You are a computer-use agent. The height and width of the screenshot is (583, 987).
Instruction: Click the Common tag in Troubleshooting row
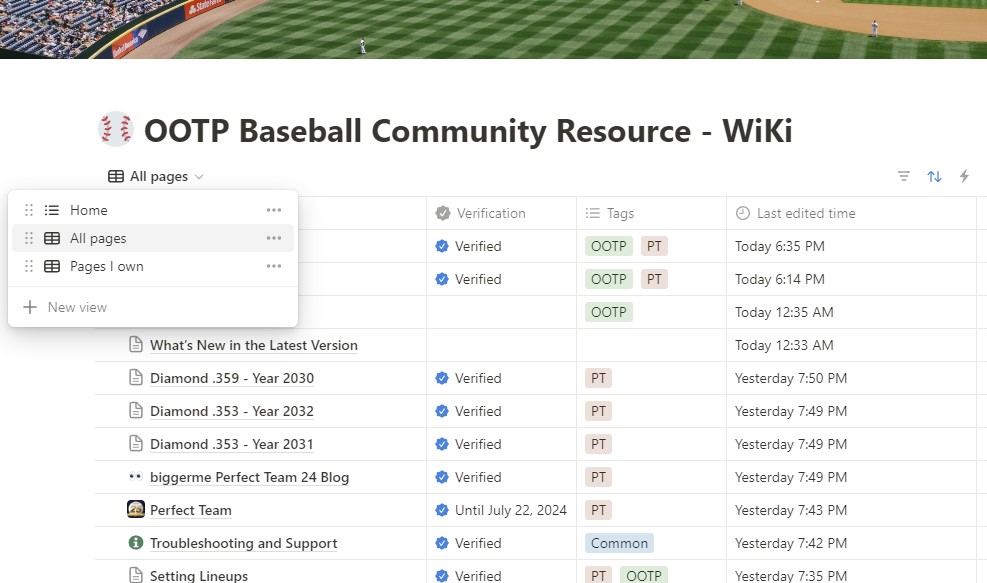tap(619, 543)
